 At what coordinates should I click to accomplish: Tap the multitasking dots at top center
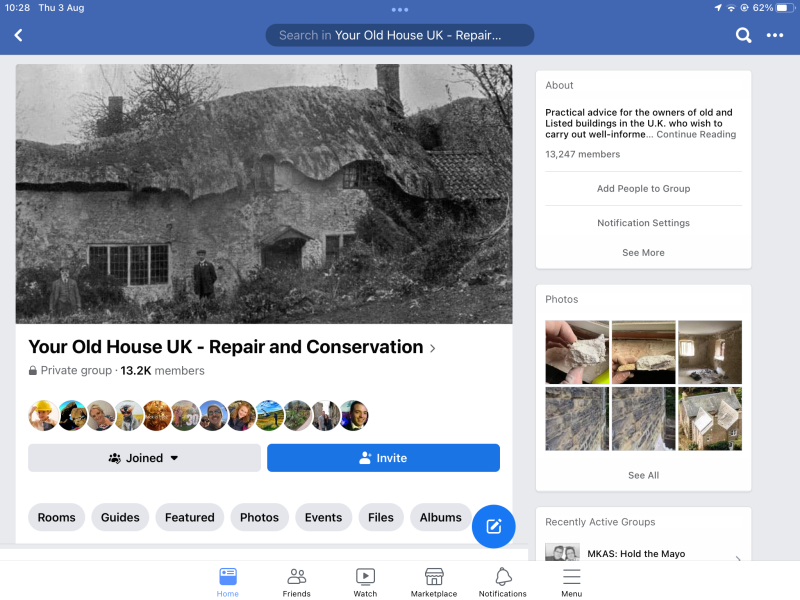pyautogui.click(x=399, y=9)
